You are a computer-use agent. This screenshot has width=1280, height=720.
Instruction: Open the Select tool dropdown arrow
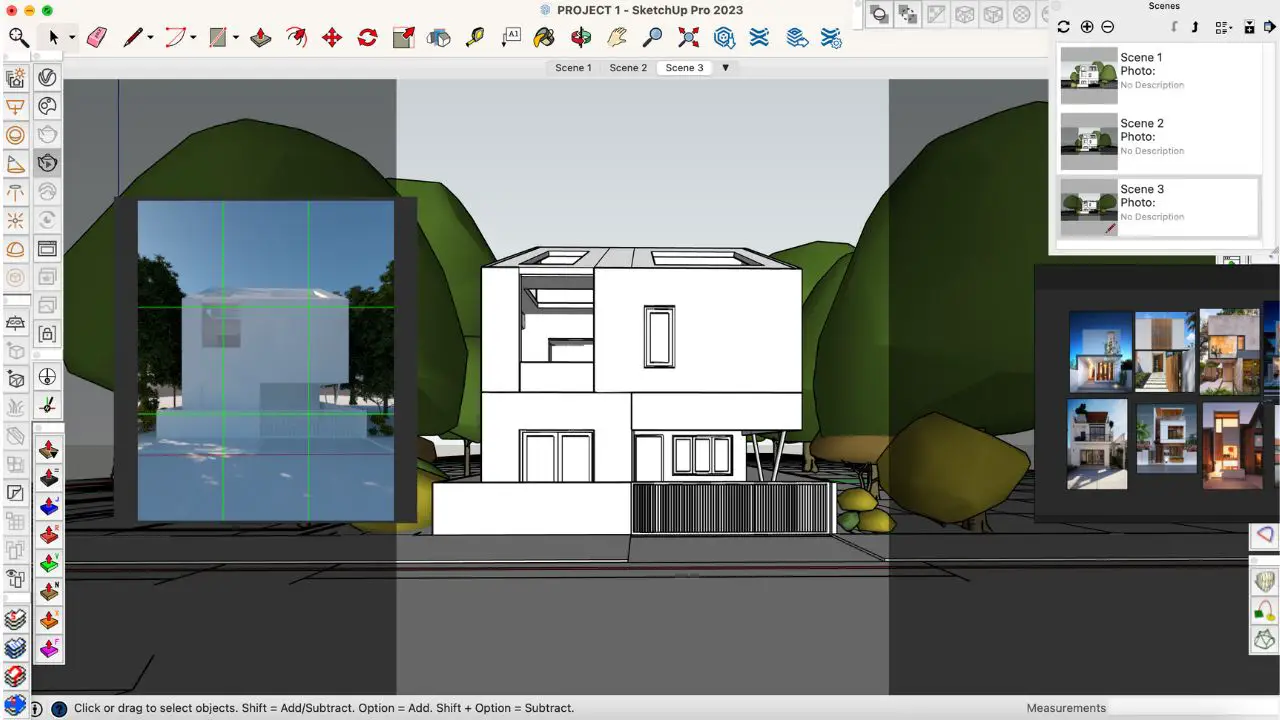(72, 39)
